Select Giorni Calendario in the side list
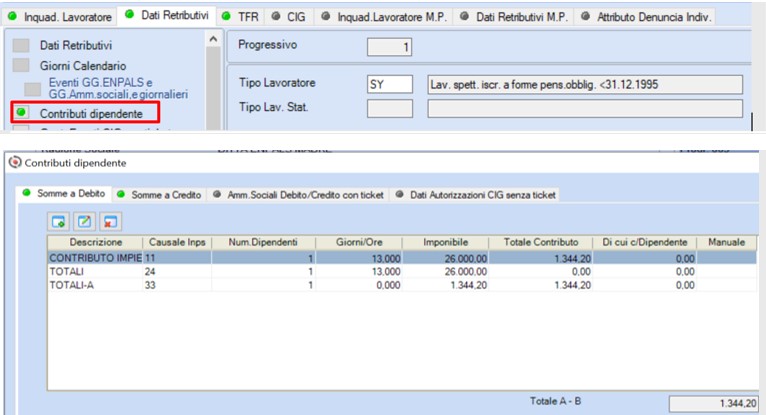766x415 pixels. pyautogui.click(x=83, y=66)
